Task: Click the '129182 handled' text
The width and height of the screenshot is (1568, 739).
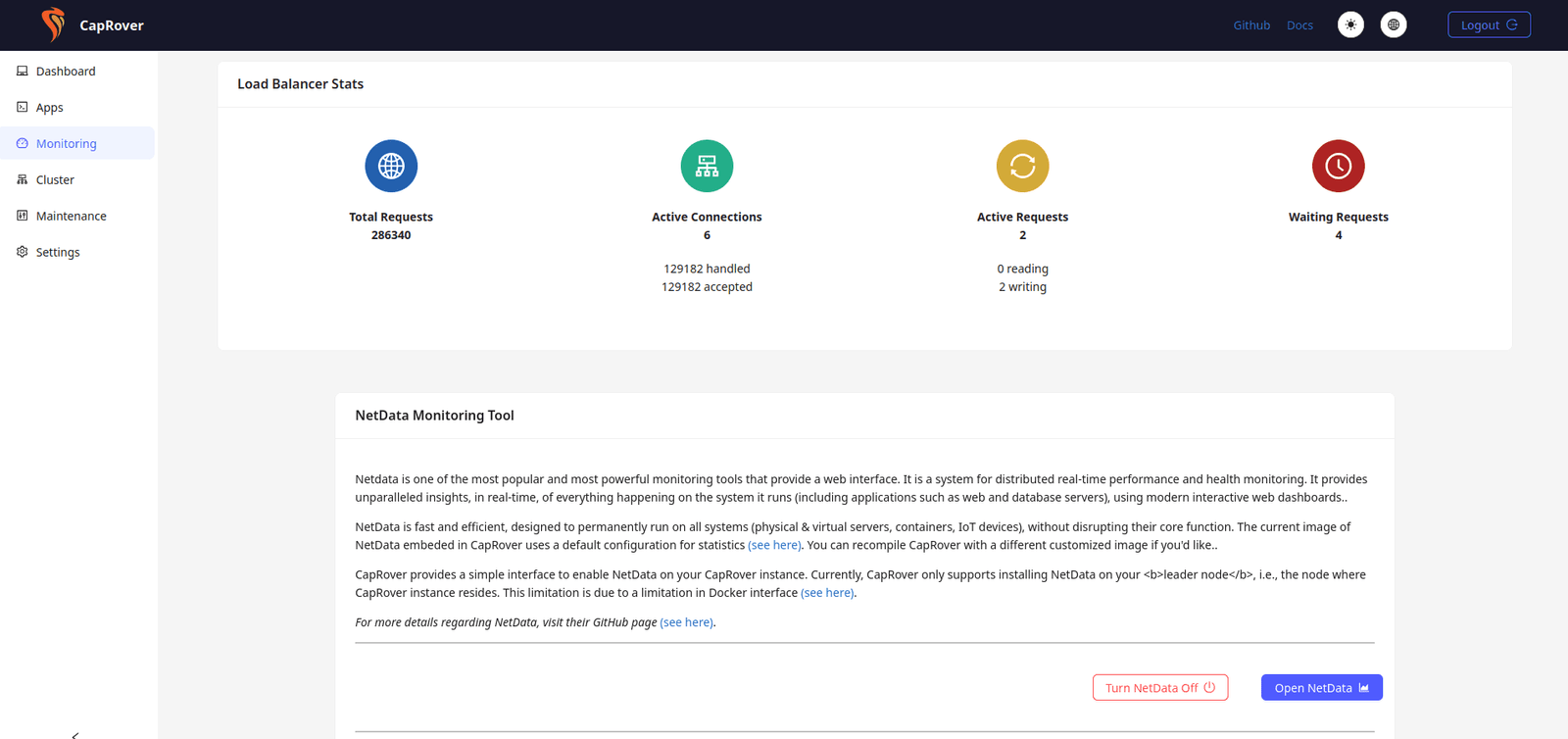Action: tap(707, 269)
